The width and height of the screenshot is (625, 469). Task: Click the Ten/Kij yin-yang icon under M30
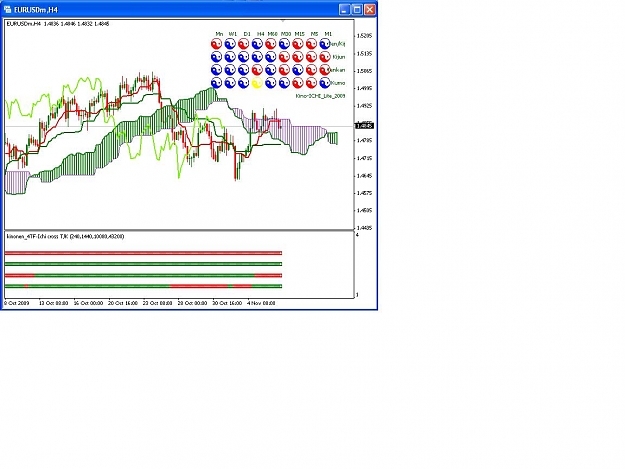pos(284,44)
